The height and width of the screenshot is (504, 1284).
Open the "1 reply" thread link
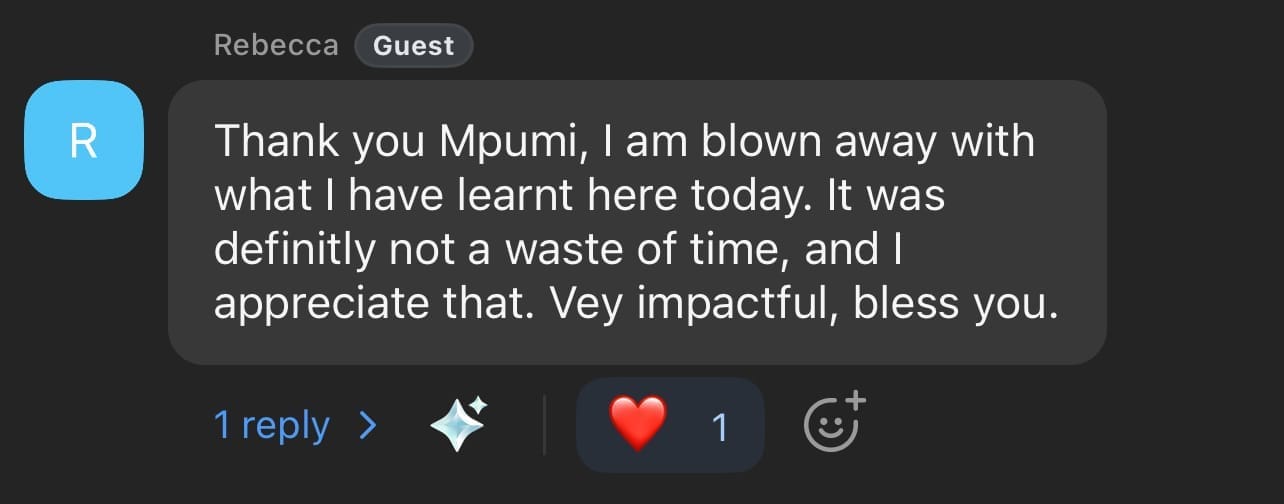(x=271, y=426)
